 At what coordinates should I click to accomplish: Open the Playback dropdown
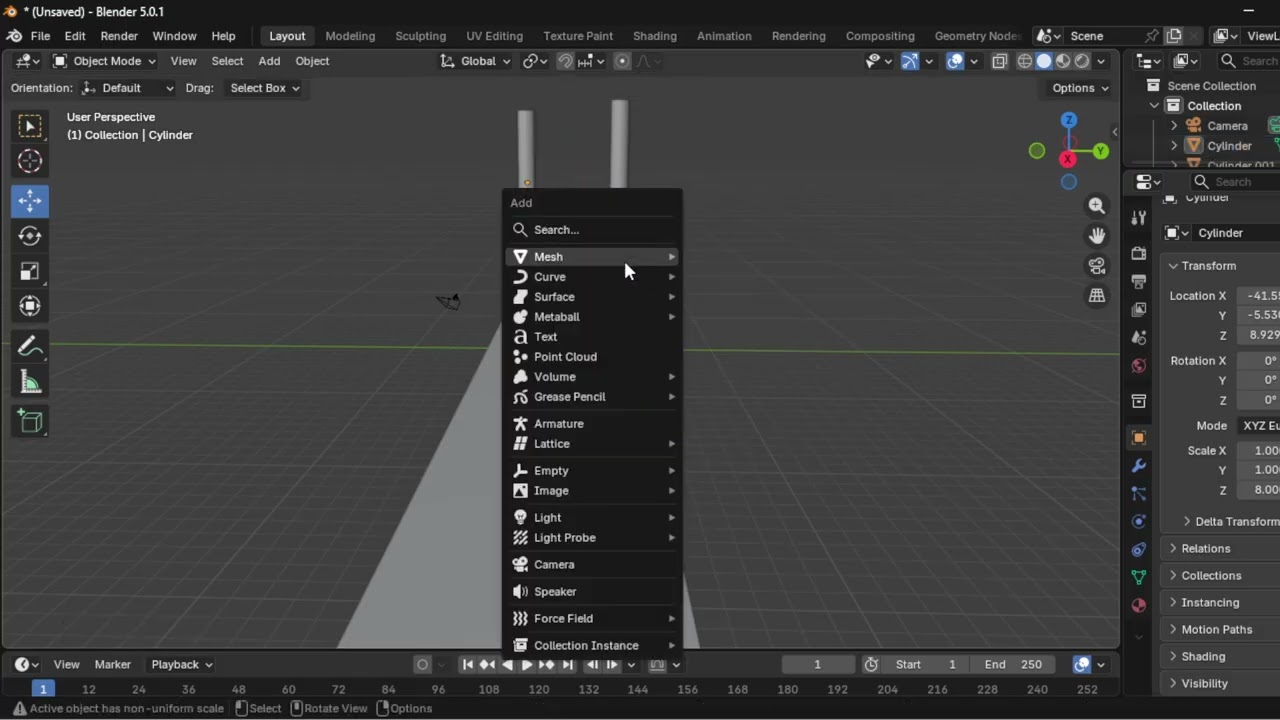pyautogui.click(x=182, y=664)
